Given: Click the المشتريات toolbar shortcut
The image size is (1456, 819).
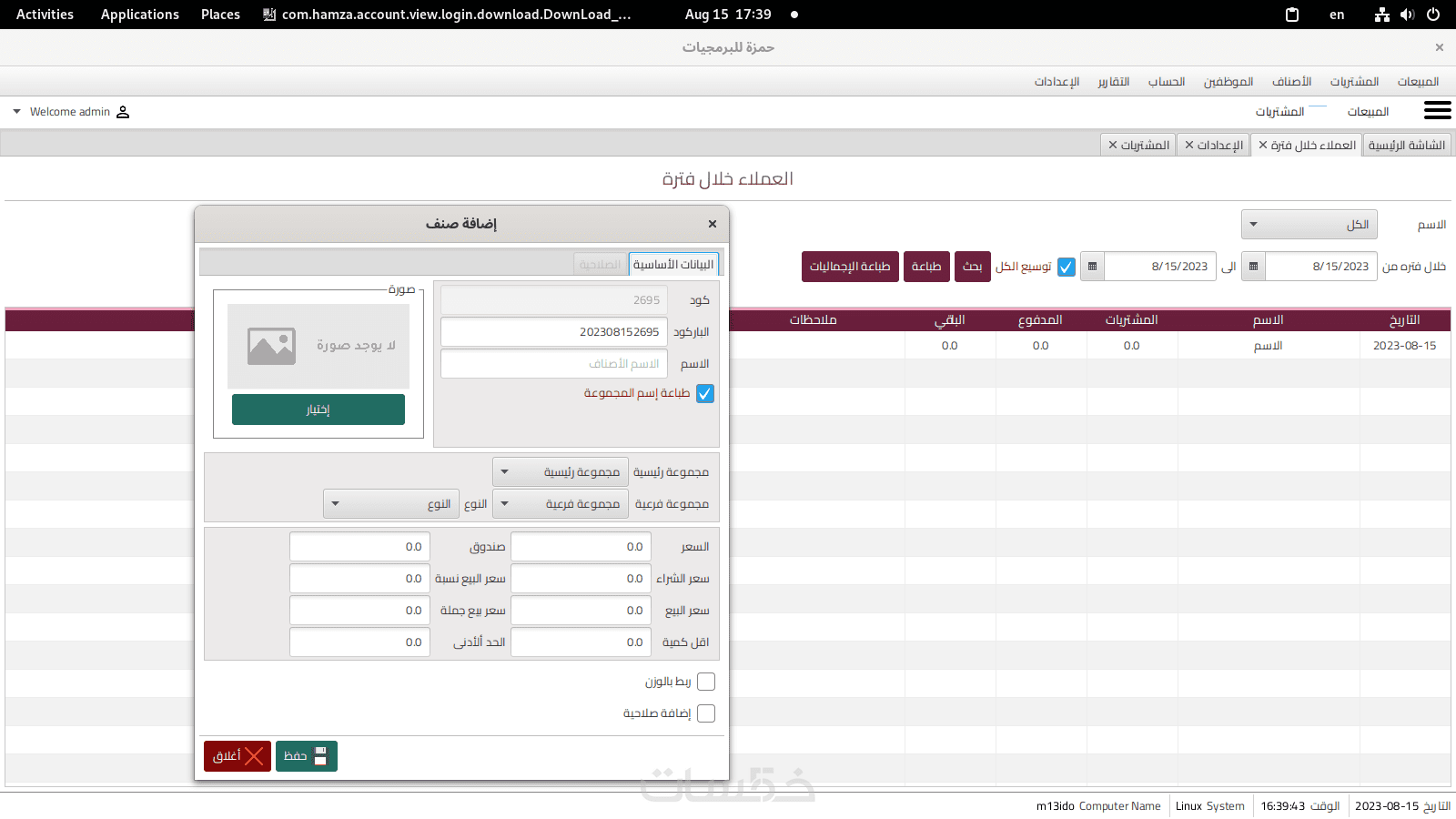Looking at the screenshot, I should (1280, 112).
